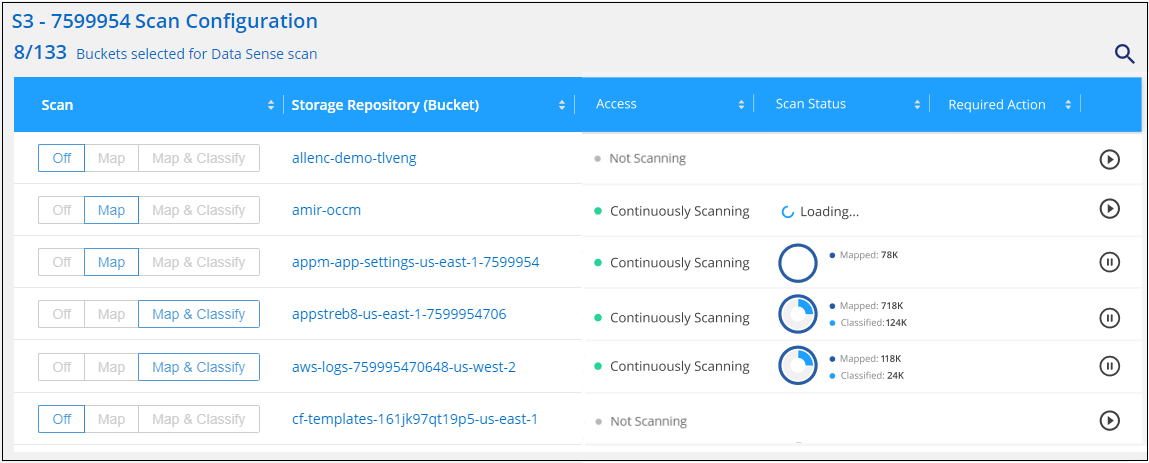
Task: Click the aws-logs scan progress circle
Action: pos(797,365)
